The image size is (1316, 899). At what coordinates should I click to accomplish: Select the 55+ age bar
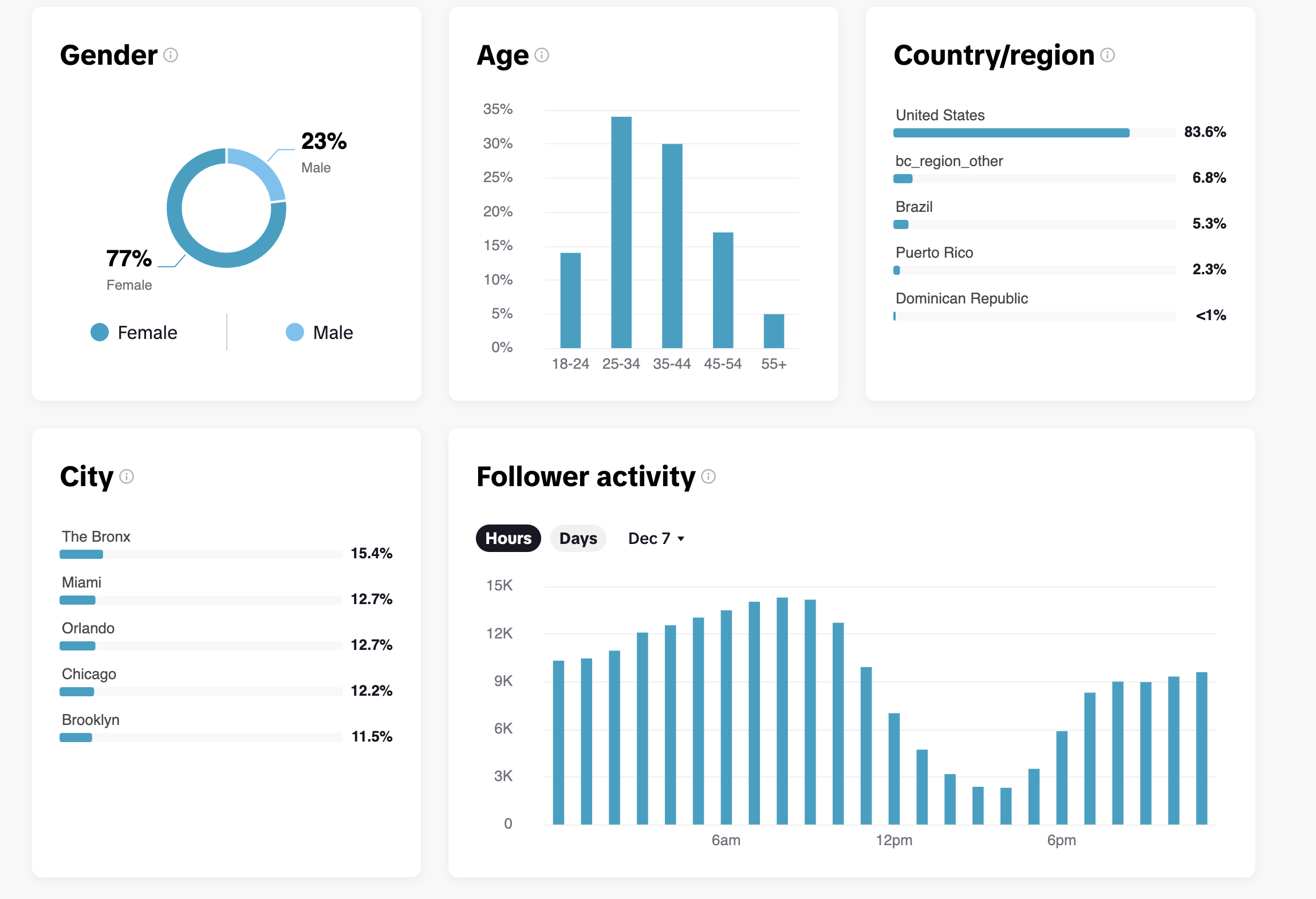pos(774,331)
